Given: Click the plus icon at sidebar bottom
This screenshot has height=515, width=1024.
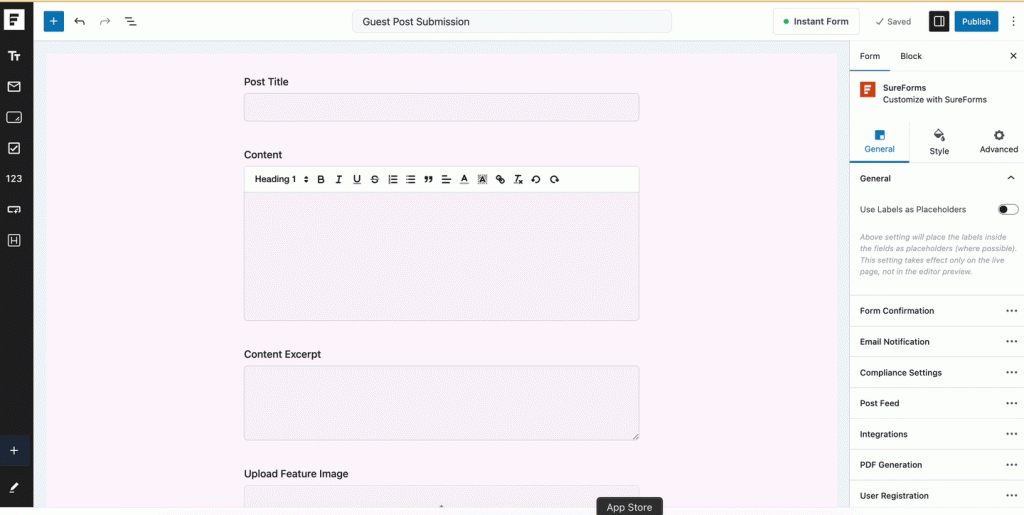Looking at the screenshot, I should [x=14, y=450].
